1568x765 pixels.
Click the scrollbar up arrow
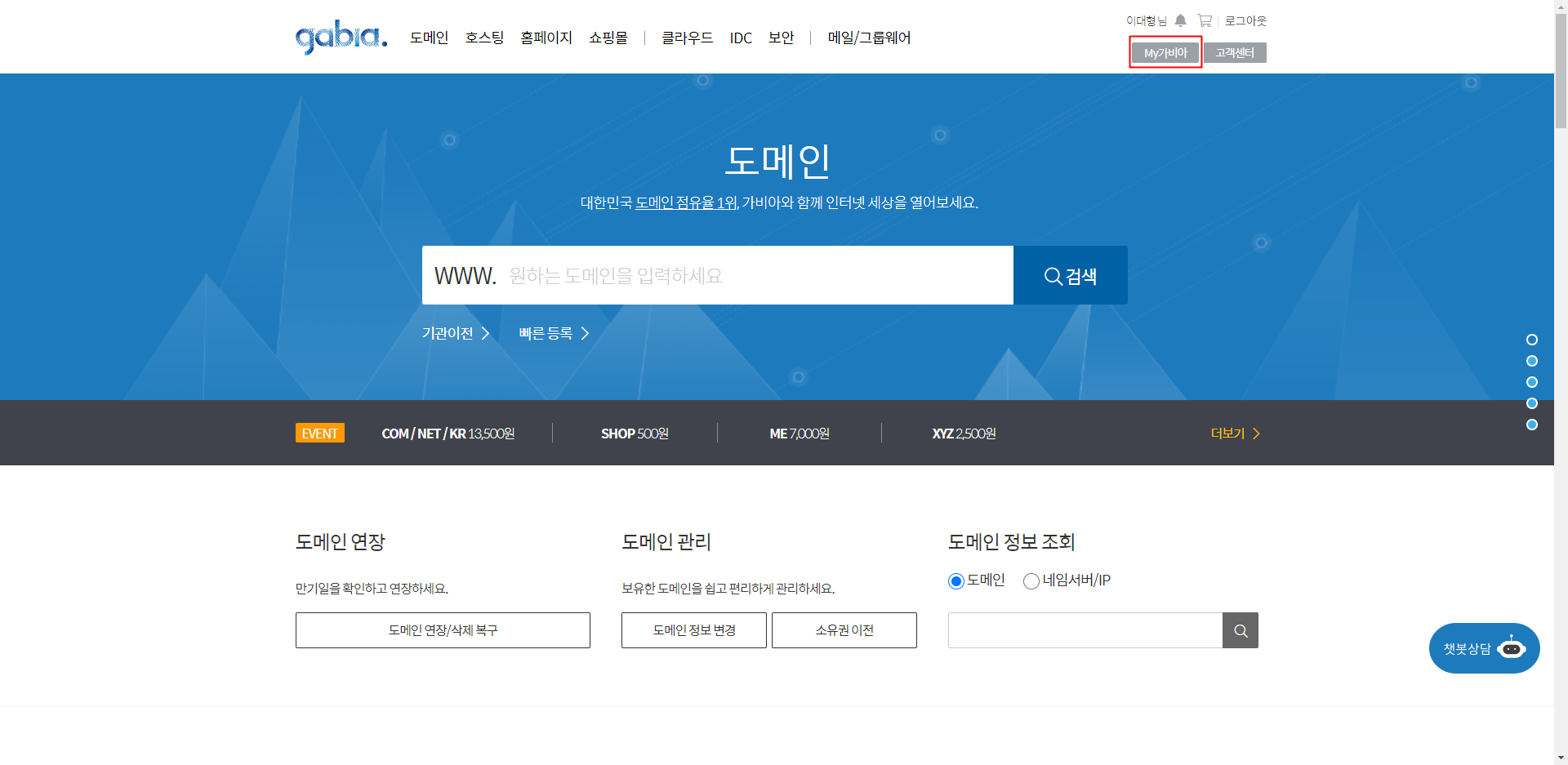pos(1561,7)
